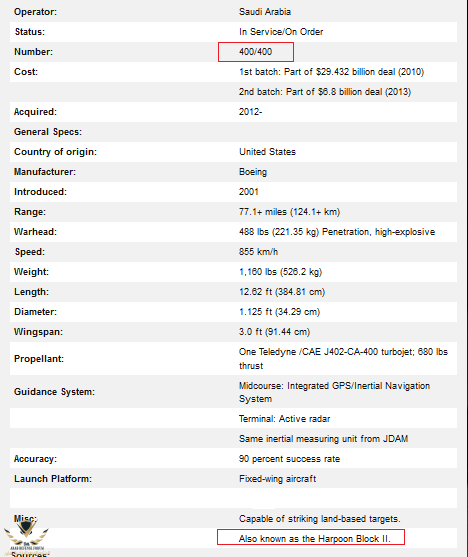Click the Guidance System label
468x557 pixels.
pos(54,392)
